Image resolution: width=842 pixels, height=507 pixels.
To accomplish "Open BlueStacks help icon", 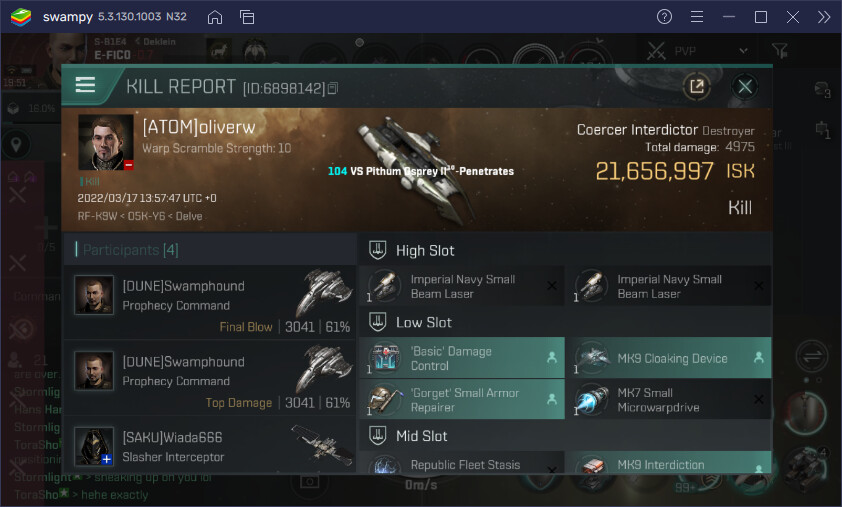I will pyautogui.click(x=664, y=17).
